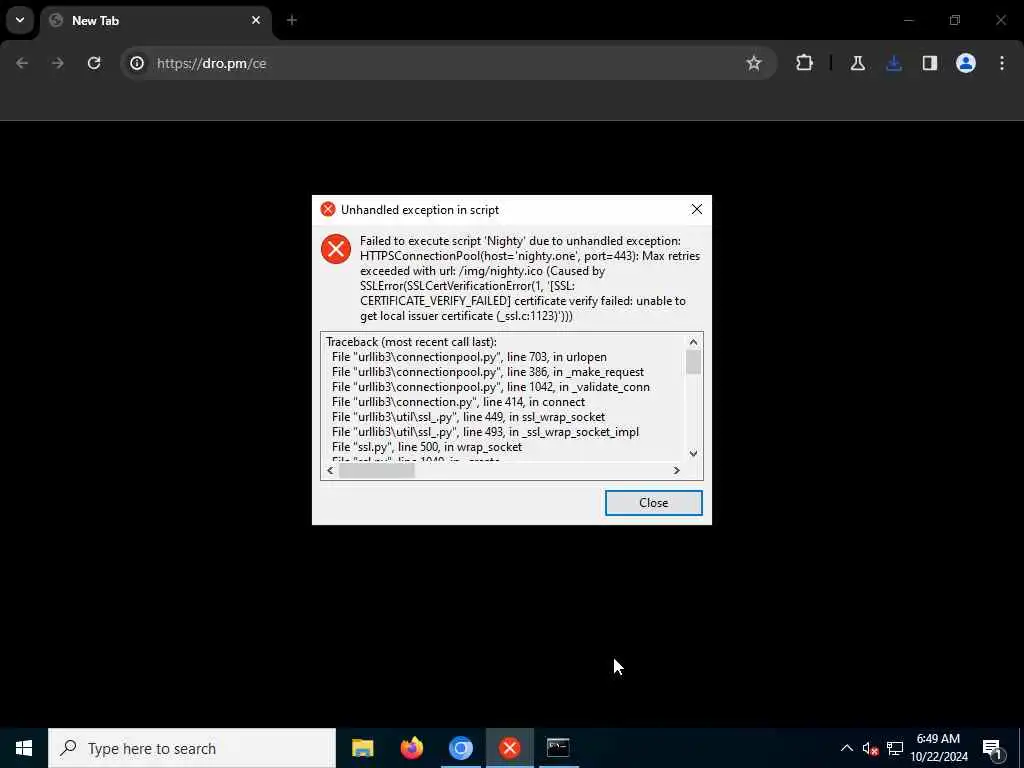Bookmark this page with the star icon
The image size is (1024, 768).
pos(754,63)
